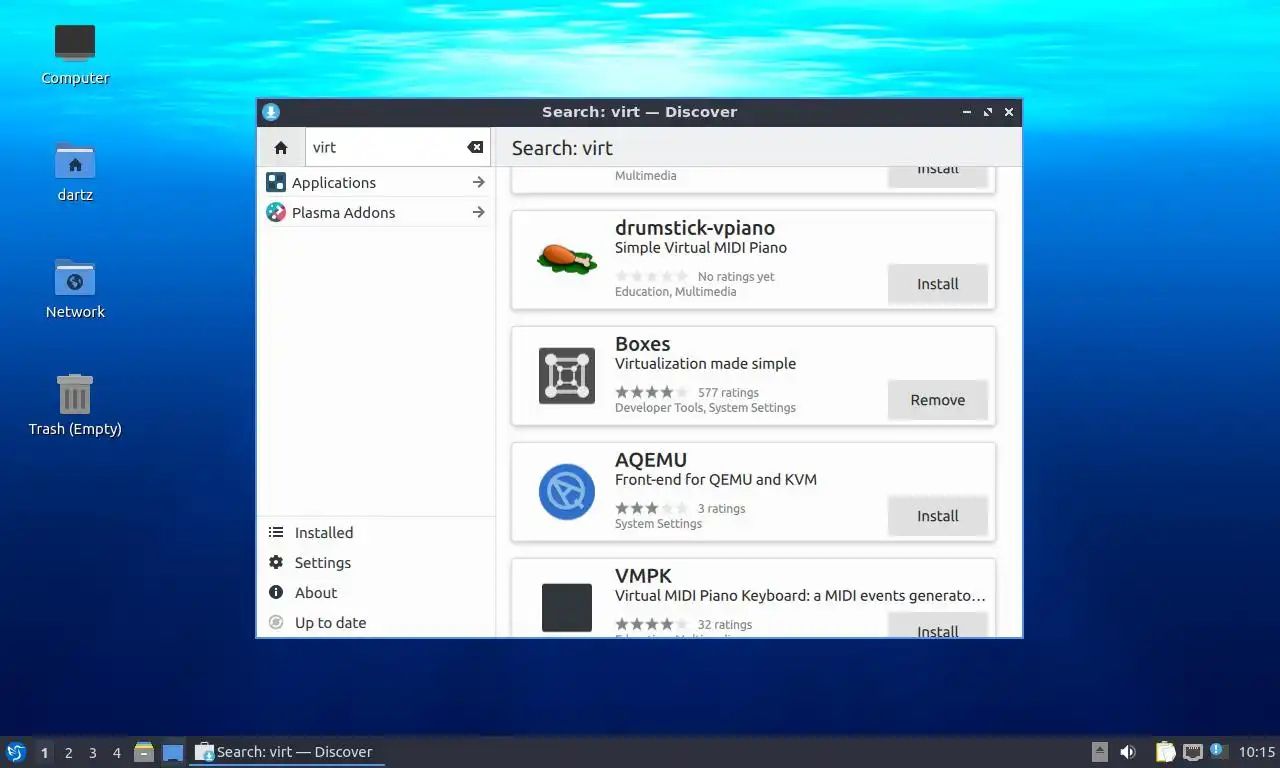Click the Up to date refresh icon

click(x=276, y=622)
